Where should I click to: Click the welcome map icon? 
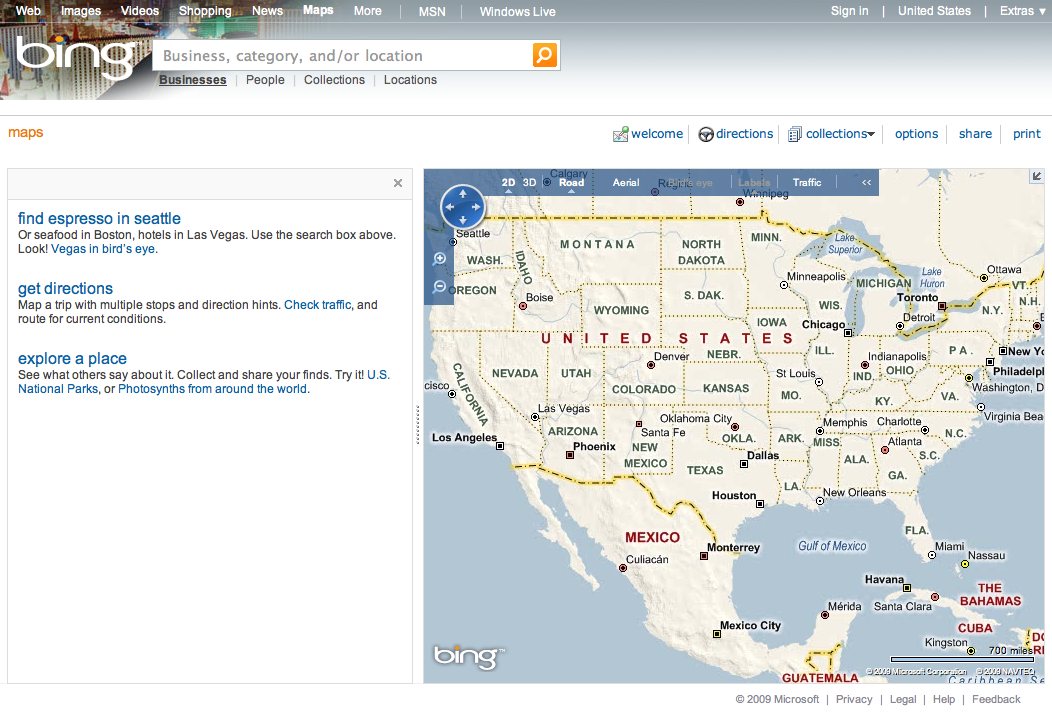click(620, 134)
